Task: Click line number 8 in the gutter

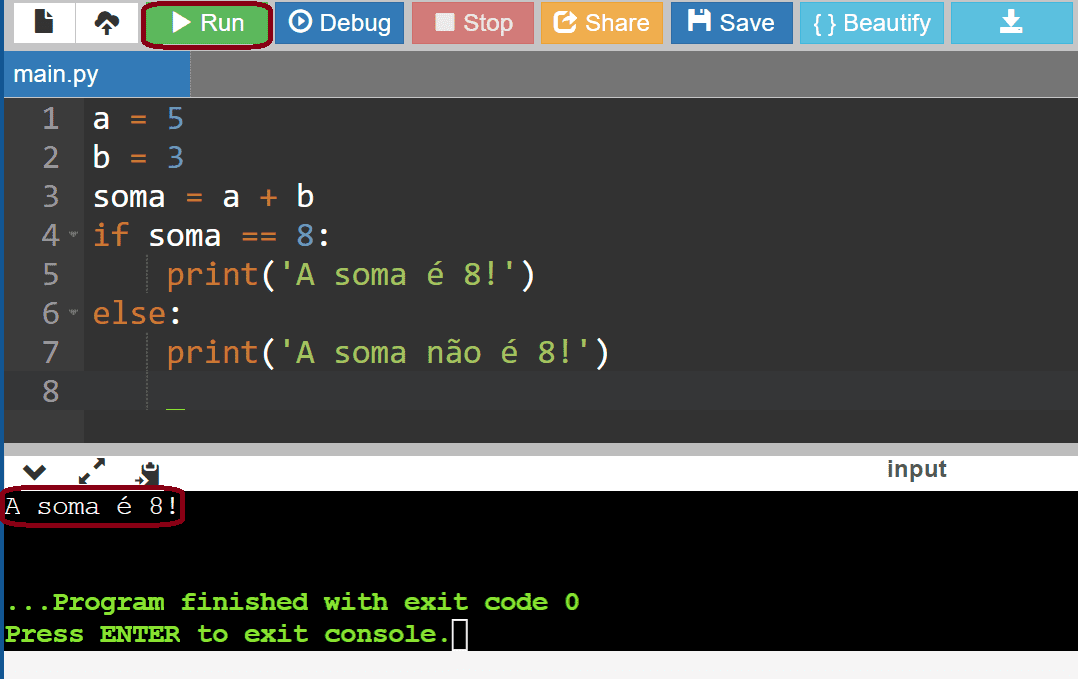Action: 50,391
